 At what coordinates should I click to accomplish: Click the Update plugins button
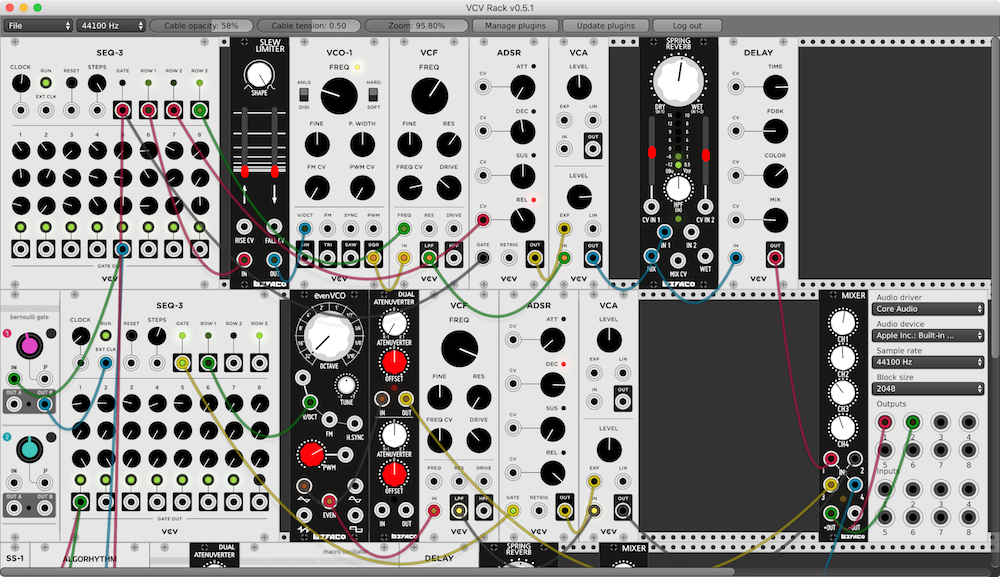point(606,26)
